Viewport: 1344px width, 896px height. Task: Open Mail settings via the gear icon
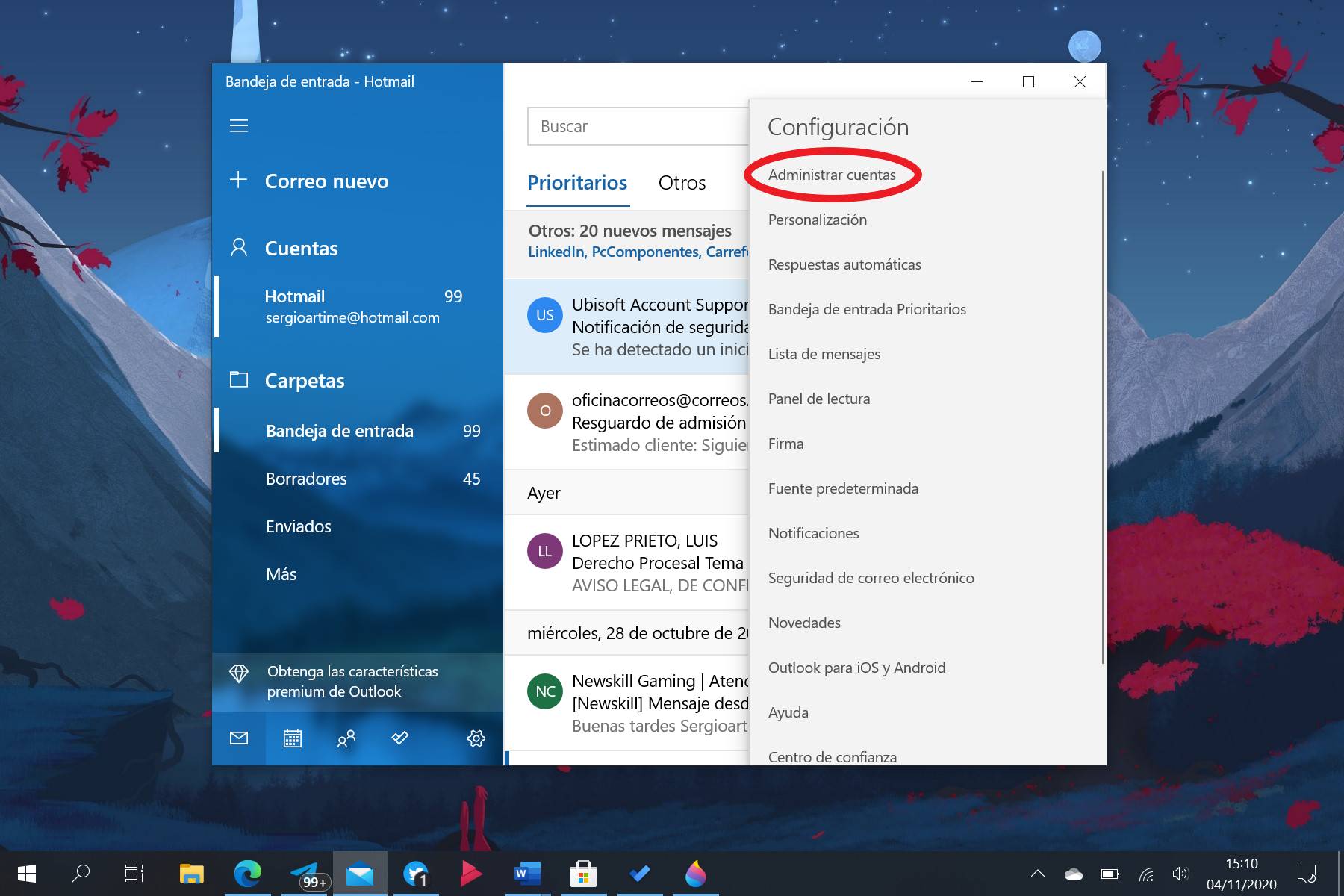click(476, 738)
